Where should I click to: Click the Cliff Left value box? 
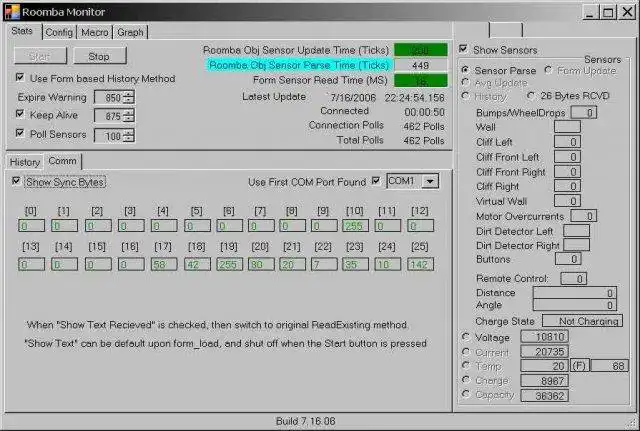(567, 142)
